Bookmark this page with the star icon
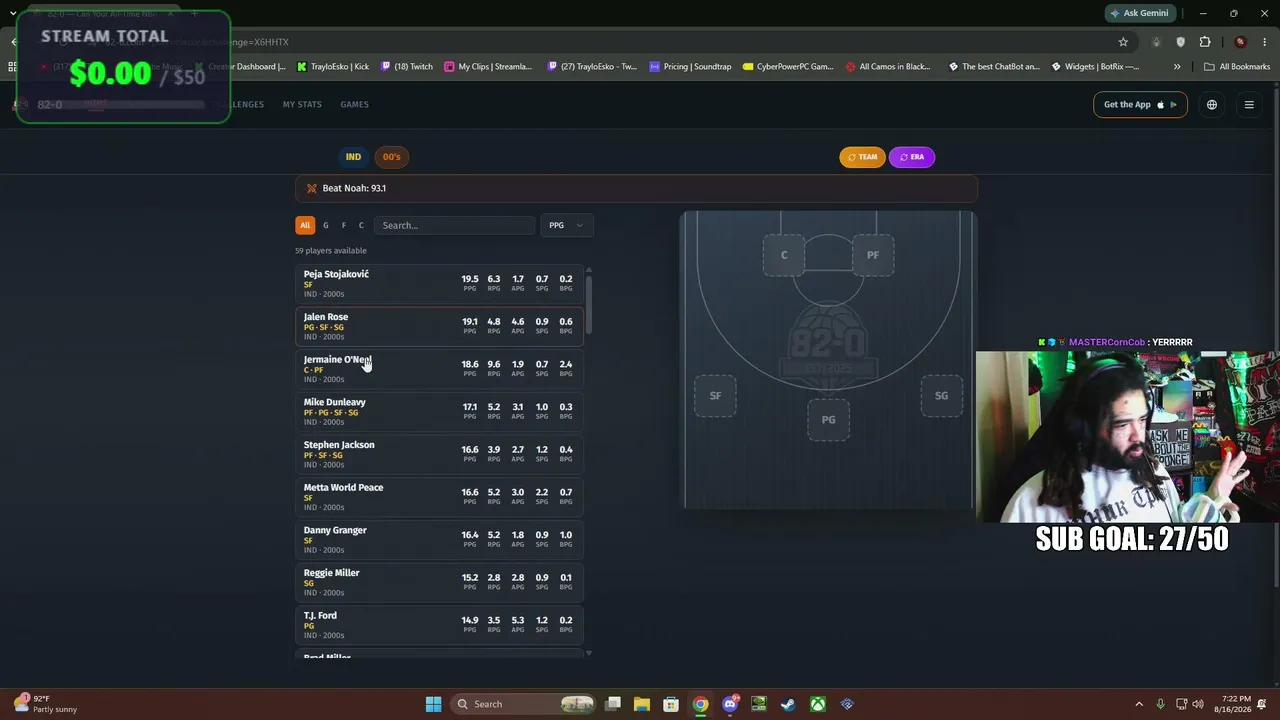The image size is (1280, 720). pyautogui.click(x=1123, y=42)
